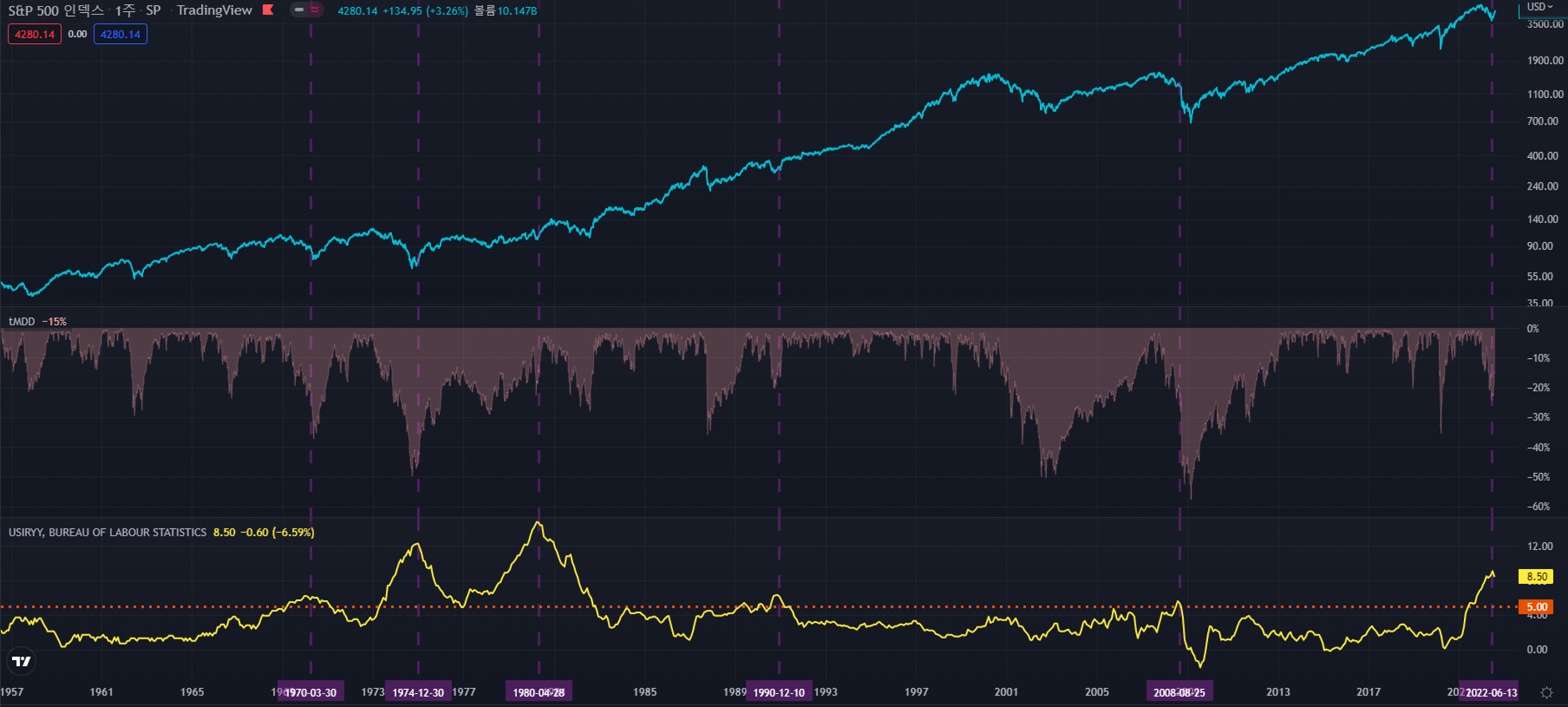Image resolution: width=1568 pixels, height=707 pixels.
Task: Click the 2008-08-25 date marker
Action: point(1179,693)
